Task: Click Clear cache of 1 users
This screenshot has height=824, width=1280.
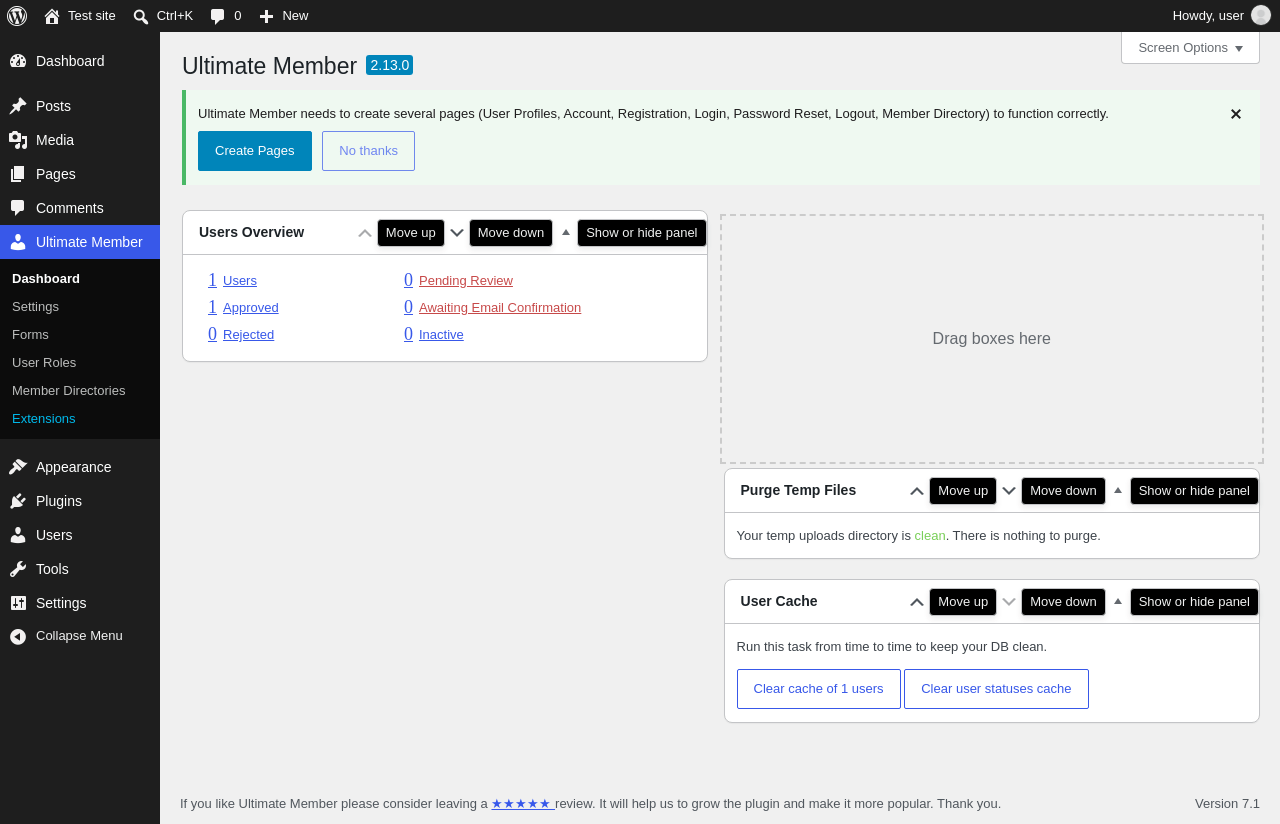Action: [819, 689]
